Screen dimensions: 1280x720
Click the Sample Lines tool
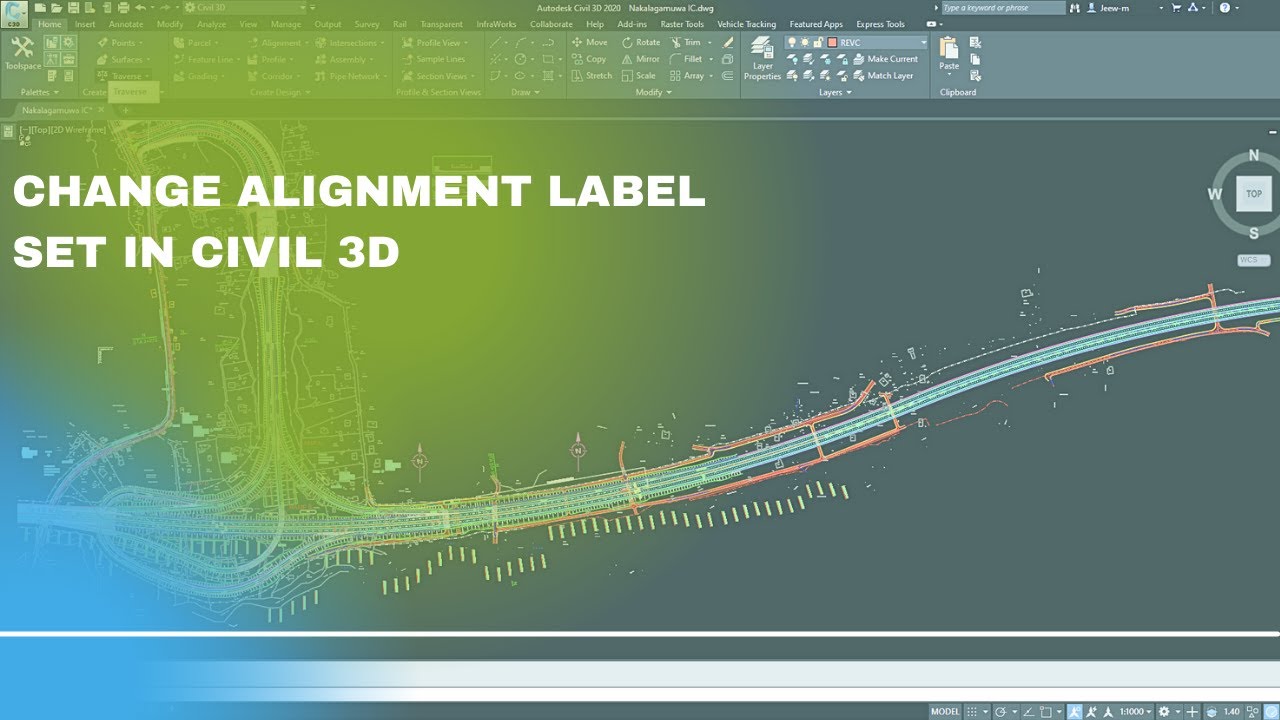click(434, 59)
